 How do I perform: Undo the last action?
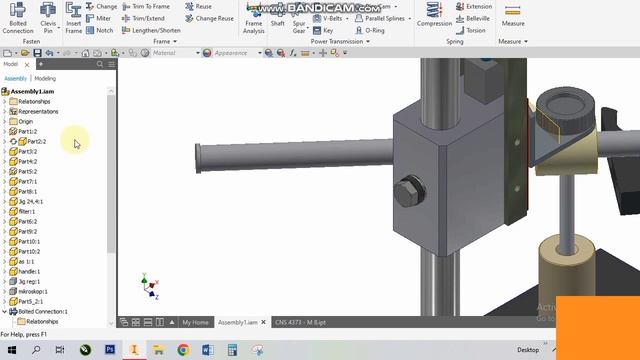[49, 53]
